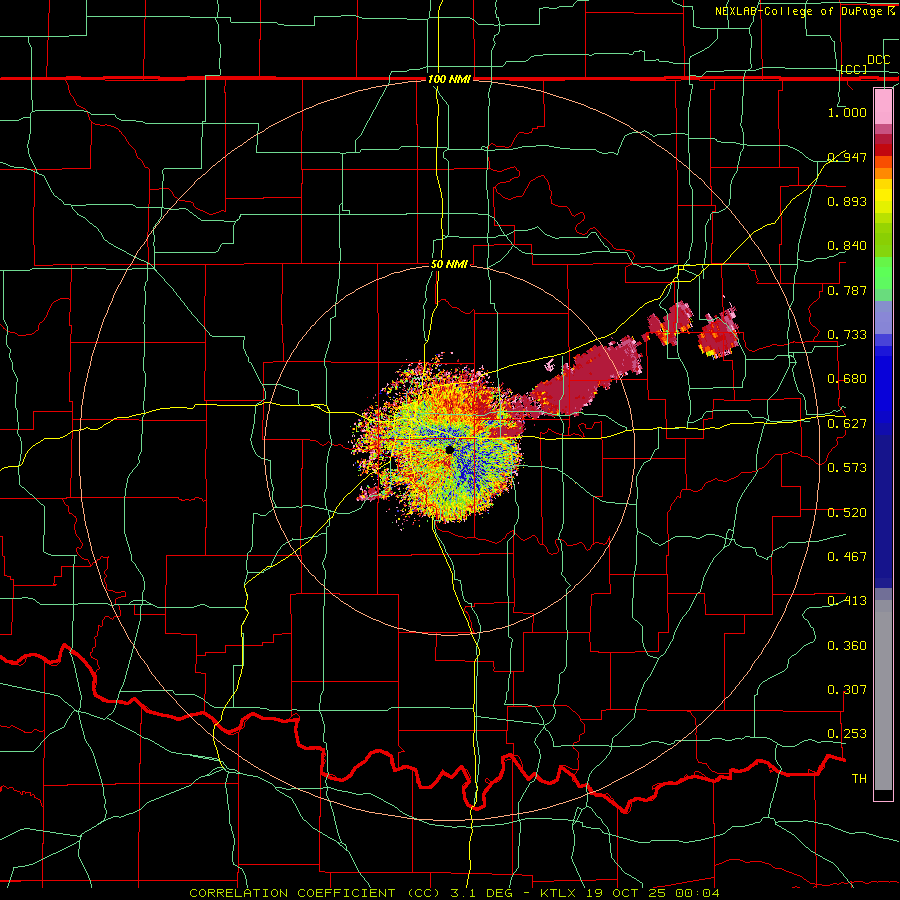The height and width of the screenshot is (900, 900).
Task: Select the 0.840 scale value
Action: pos(847,246)
